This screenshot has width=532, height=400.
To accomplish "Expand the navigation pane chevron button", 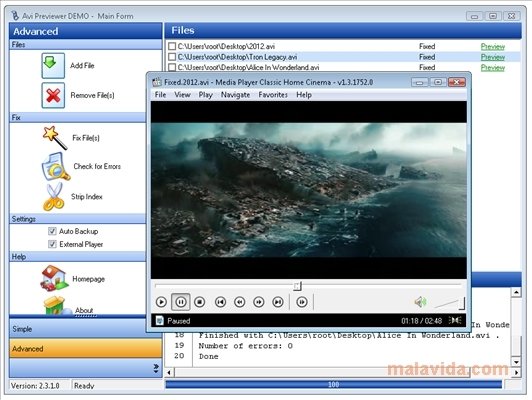I will tap(156, 368).
